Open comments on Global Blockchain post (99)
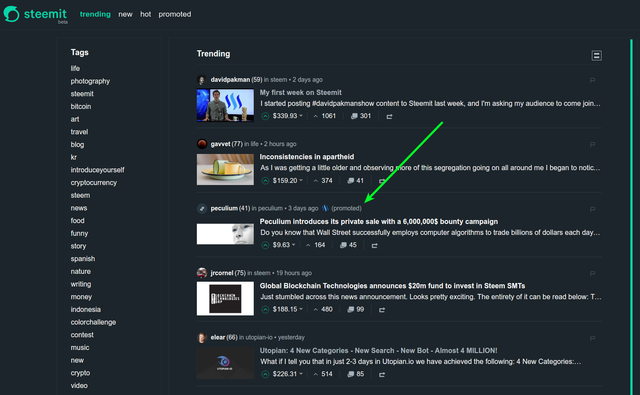640x395 pixels. (x=355, y=310)
